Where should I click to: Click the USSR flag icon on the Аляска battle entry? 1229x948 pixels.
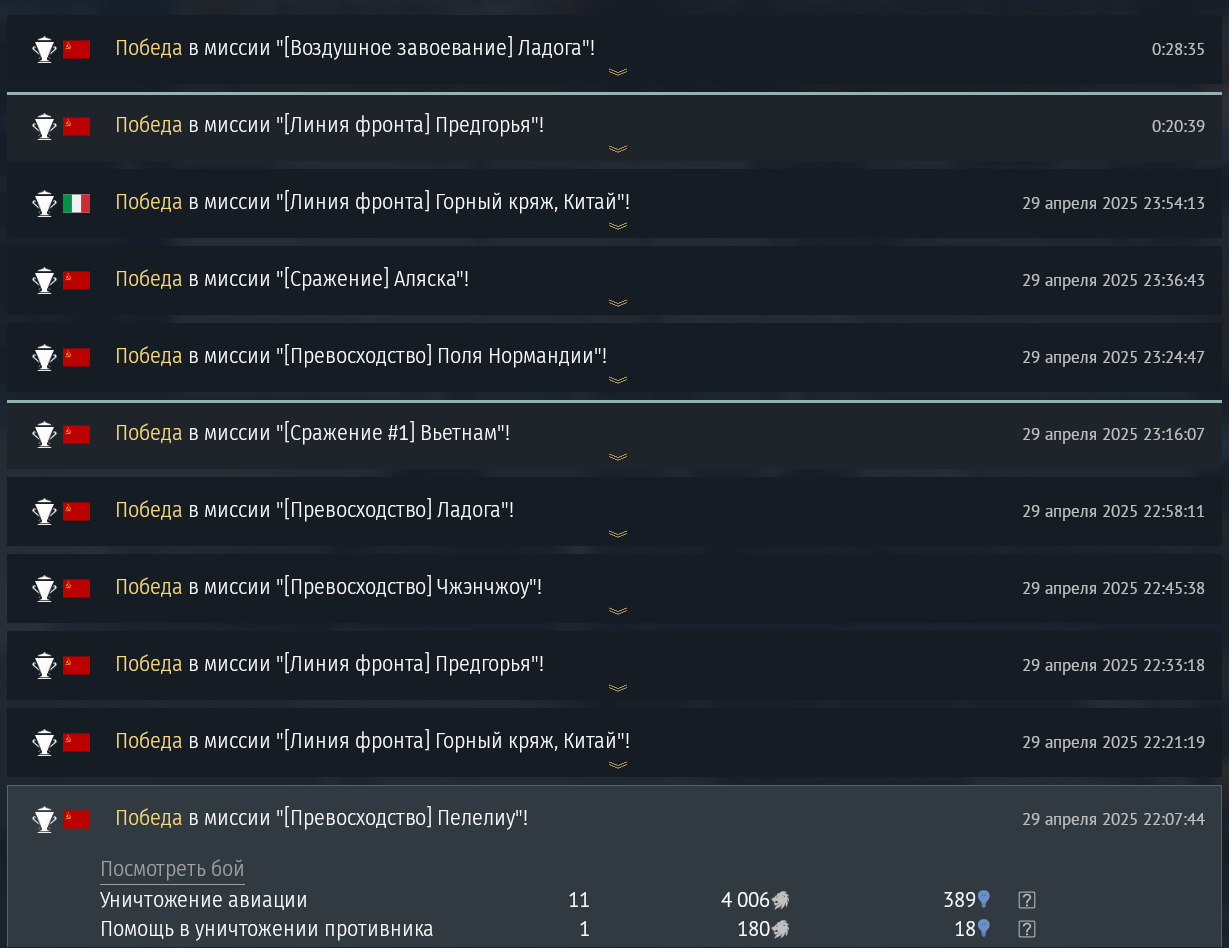(x=77, y=280)
